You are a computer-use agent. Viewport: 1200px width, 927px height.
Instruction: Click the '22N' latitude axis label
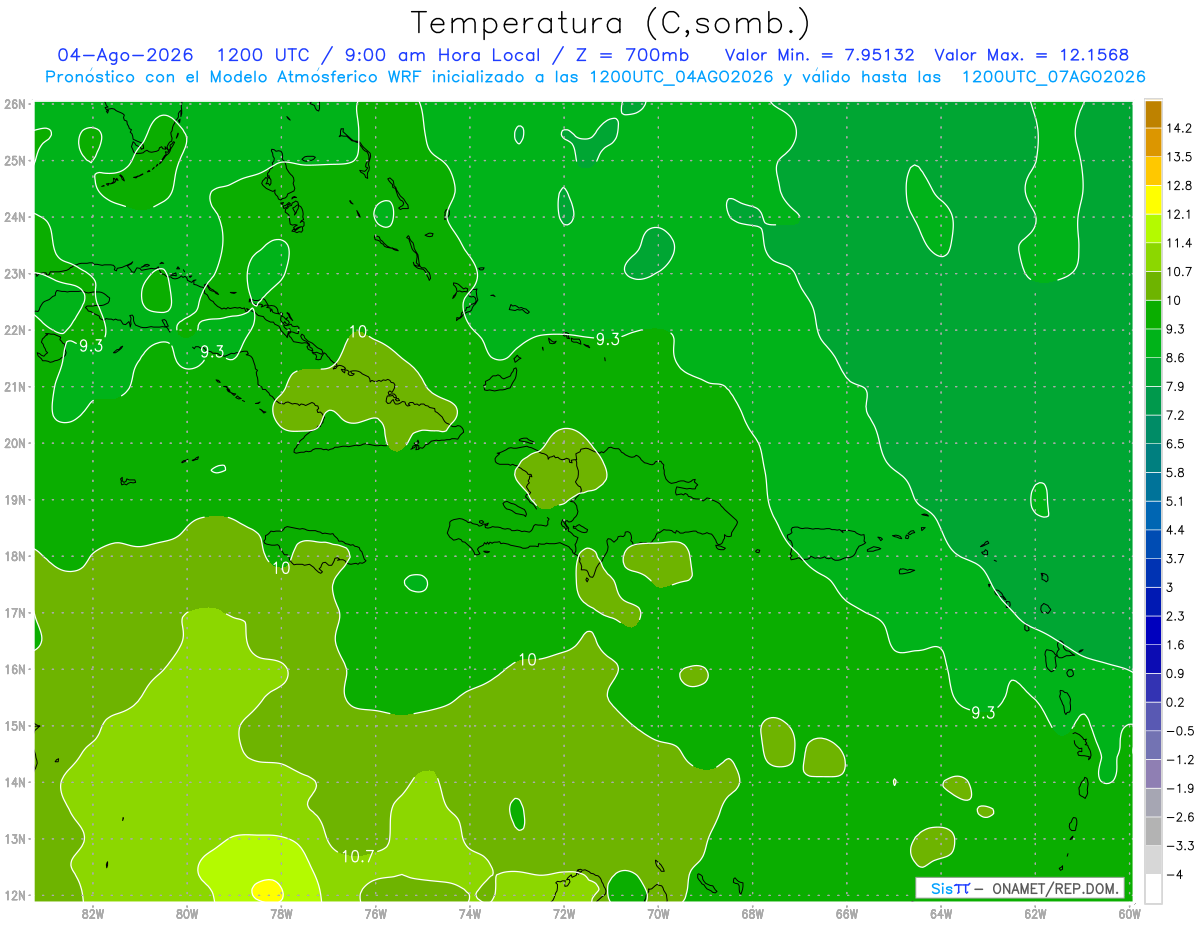15,330
